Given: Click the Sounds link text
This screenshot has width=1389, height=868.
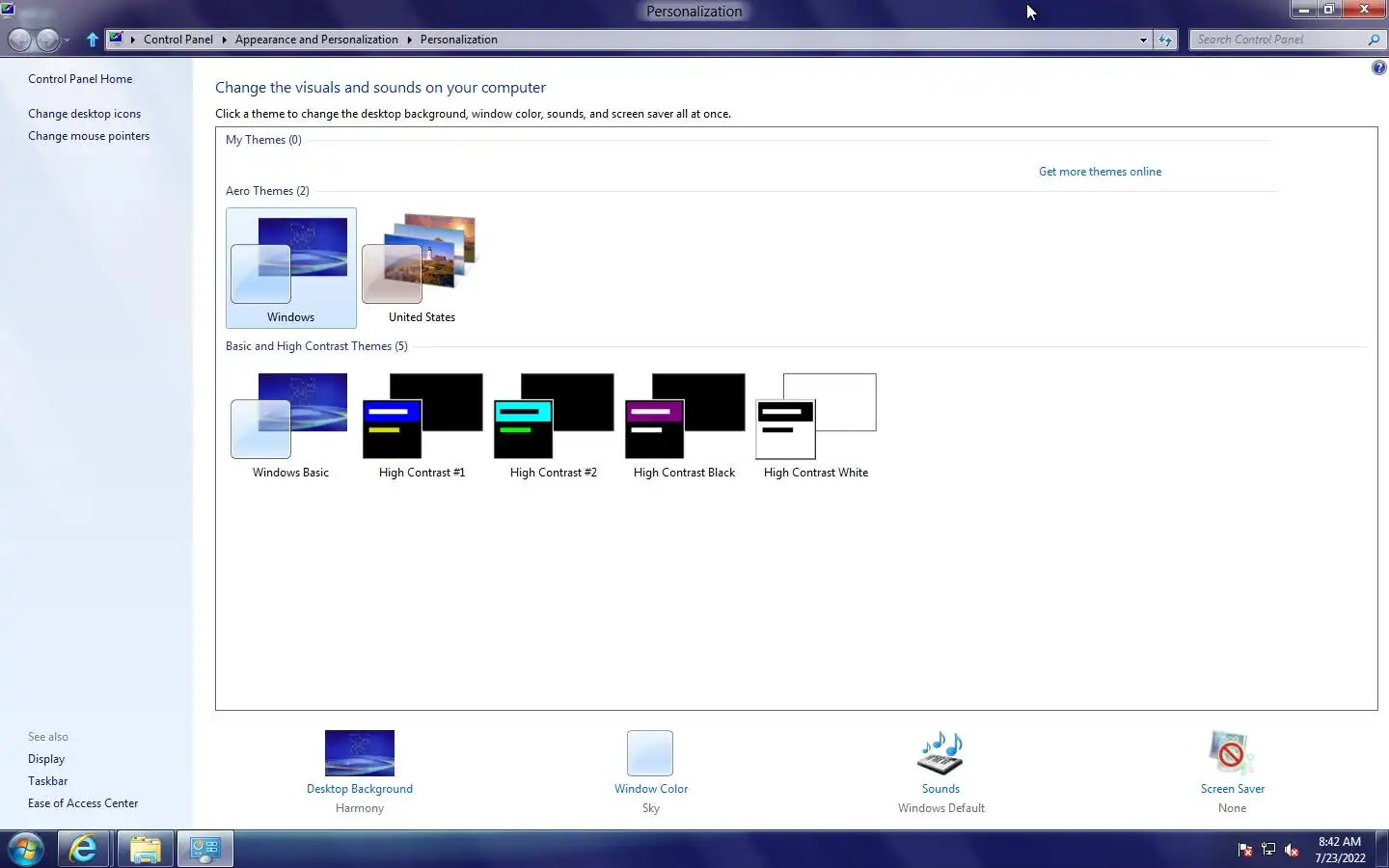Looking at the screenshot, I should (940, 789).
